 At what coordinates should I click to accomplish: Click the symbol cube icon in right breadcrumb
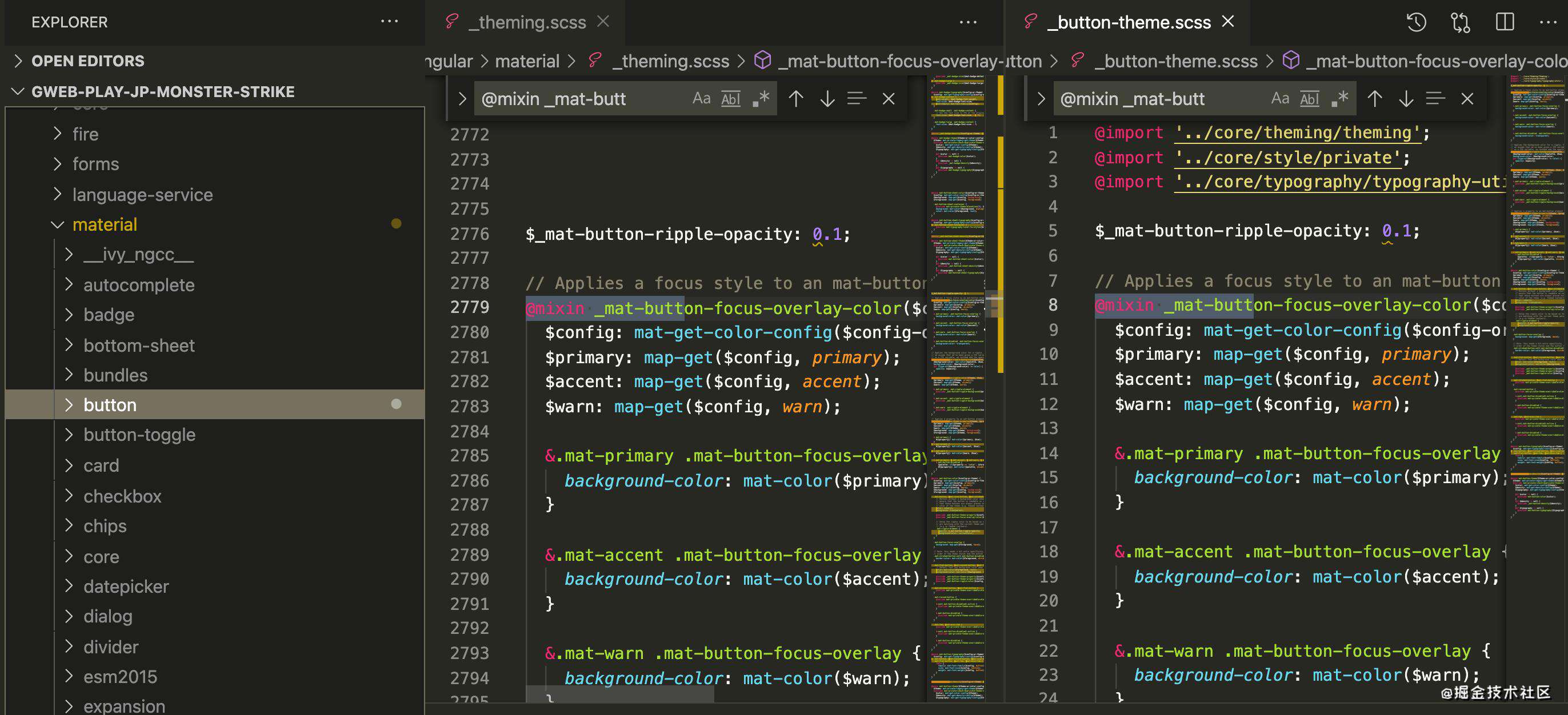pos(1291,60)
